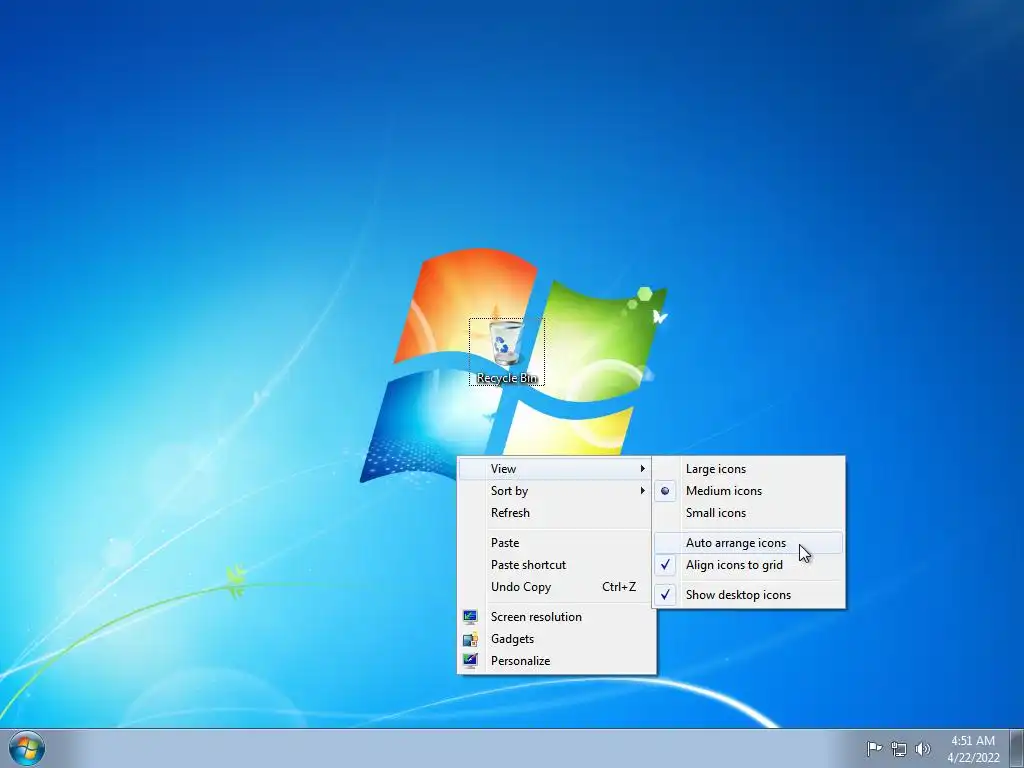Open Personalize from the context menu
The image size is (1024, 768).
click(556, 661)
